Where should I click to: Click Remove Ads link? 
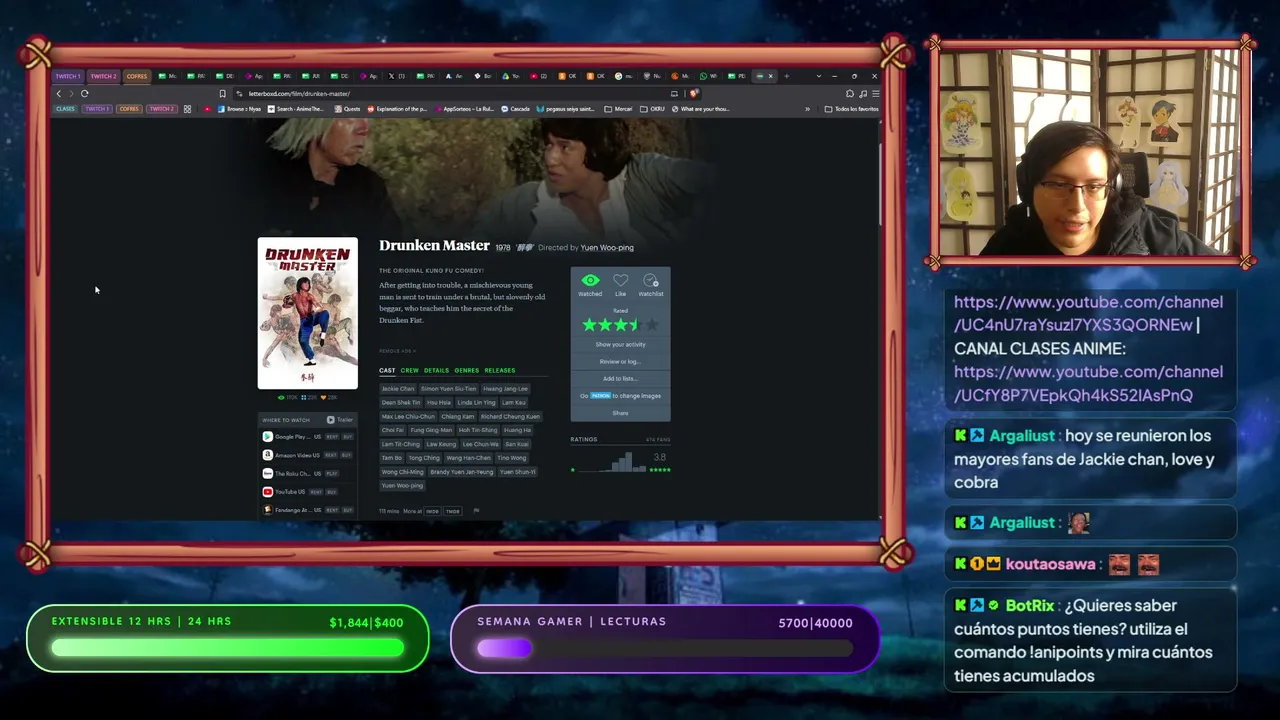click(x=397, y=351)
